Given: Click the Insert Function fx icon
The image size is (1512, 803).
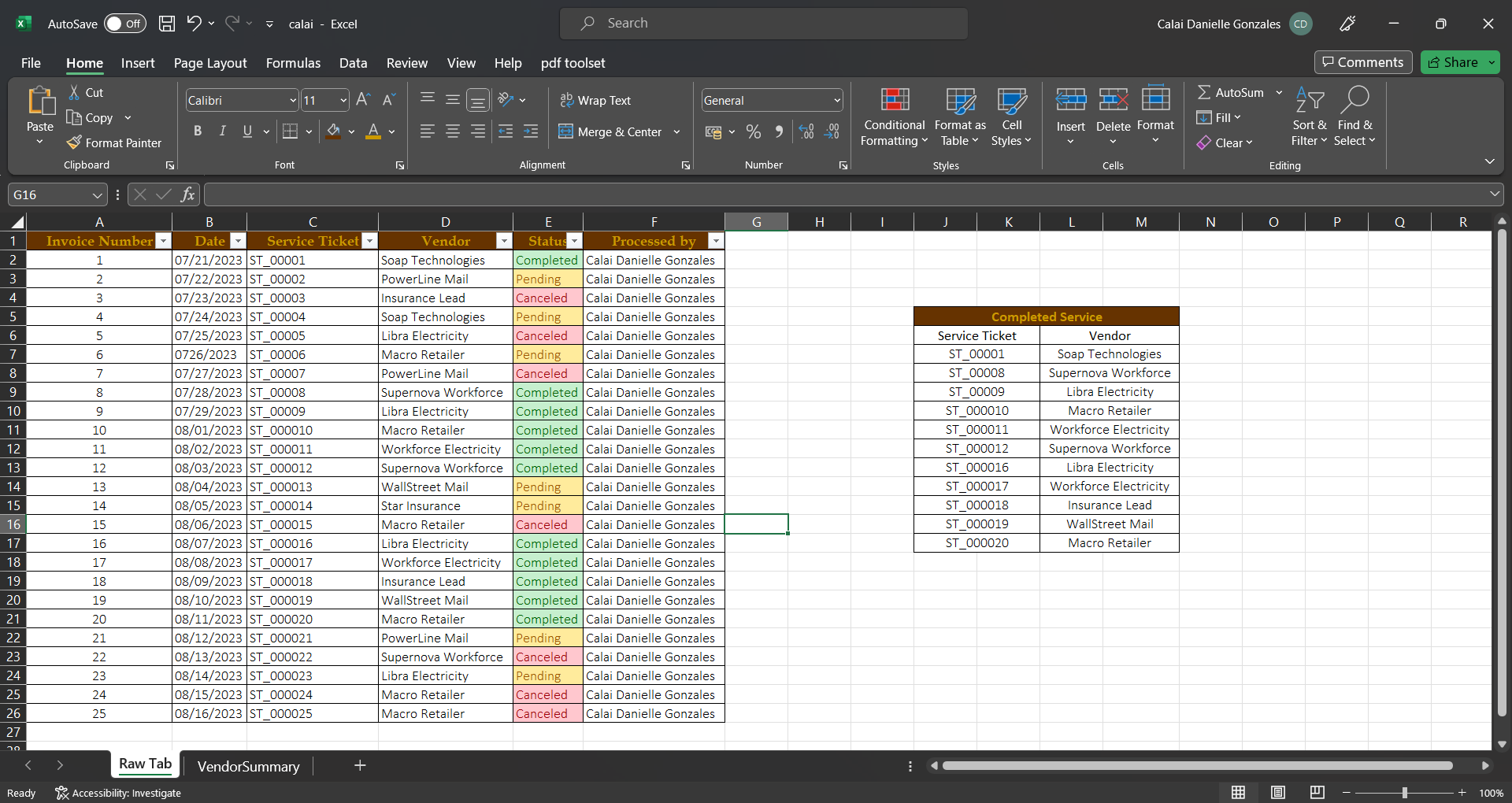Looking at the screenshot, I should pyautogui.click(x=187, y=194).
